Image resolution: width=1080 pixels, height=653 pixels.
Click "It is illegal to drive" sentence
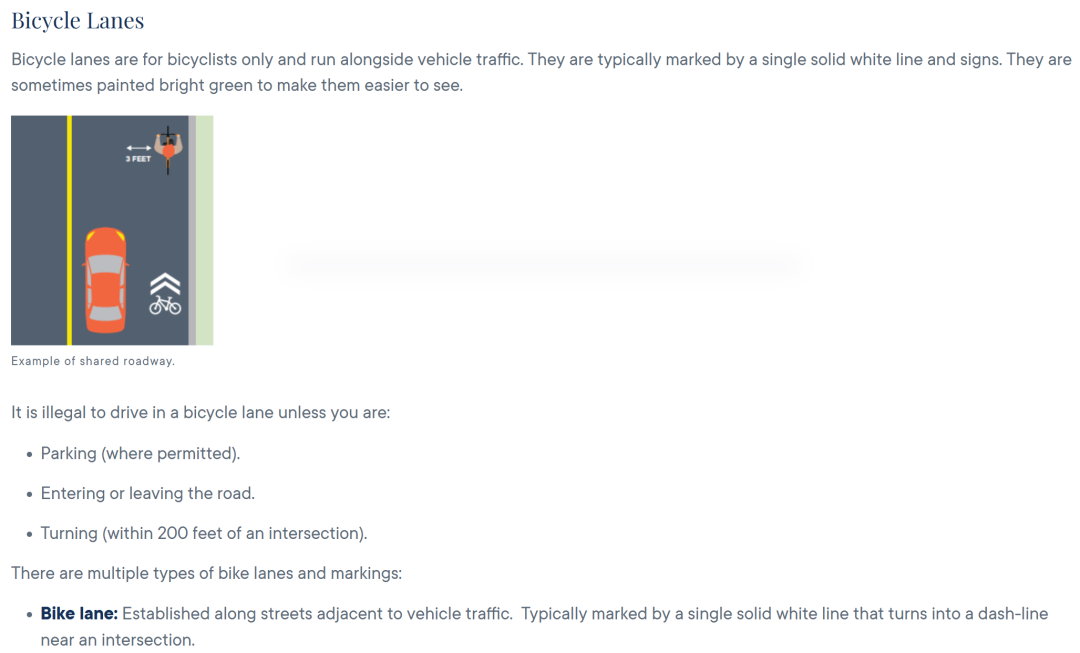200,411
